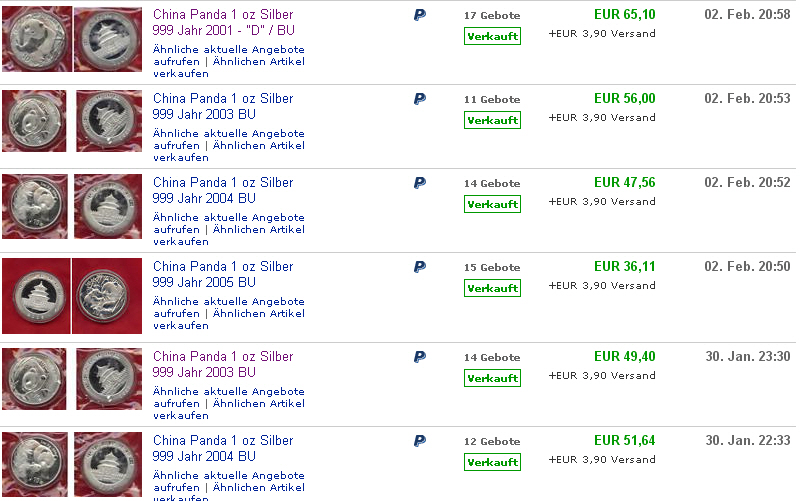Click Ähnliche aktuelle Angebote under 2001 listing

(x=228, y=49)
